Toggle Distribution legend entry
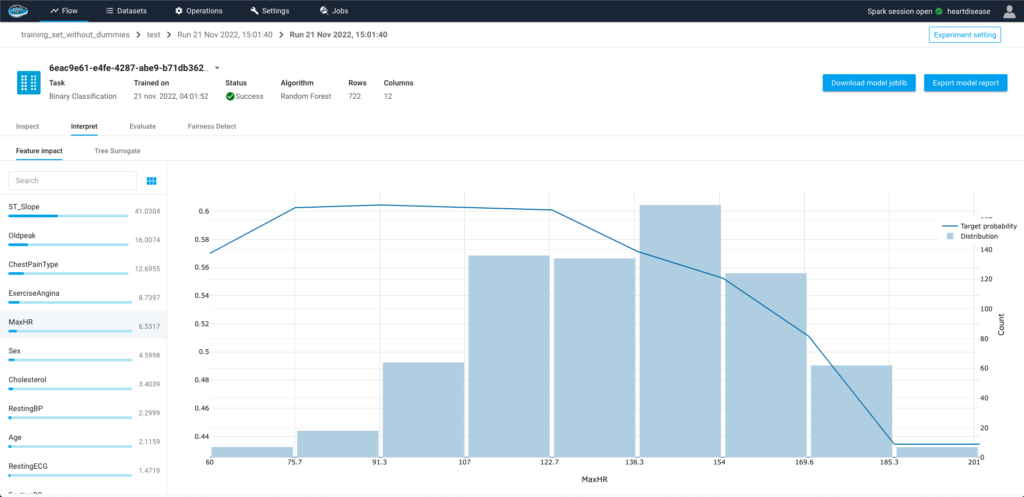The width and height of the screenshot is (1024, 497). (x=973, y=236)
